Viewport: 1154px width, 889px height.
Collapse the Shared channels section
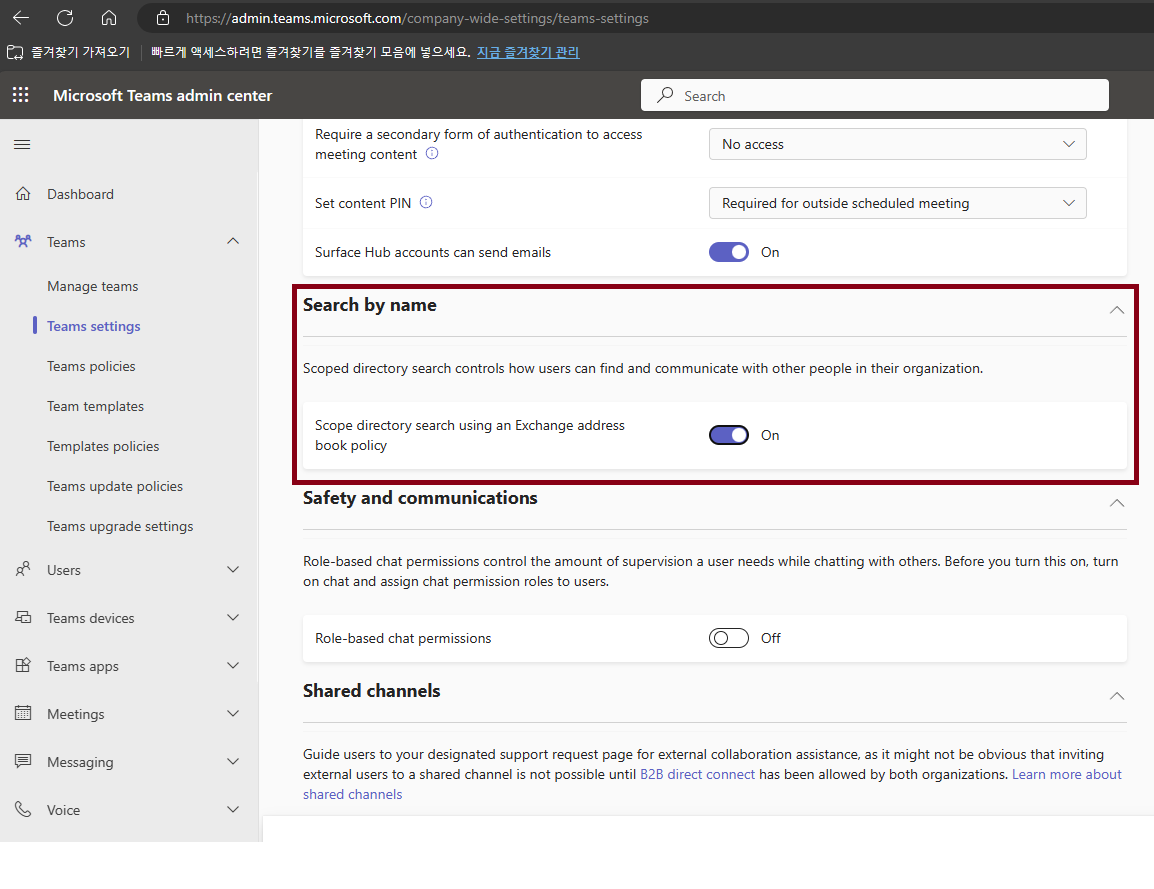1116,695
